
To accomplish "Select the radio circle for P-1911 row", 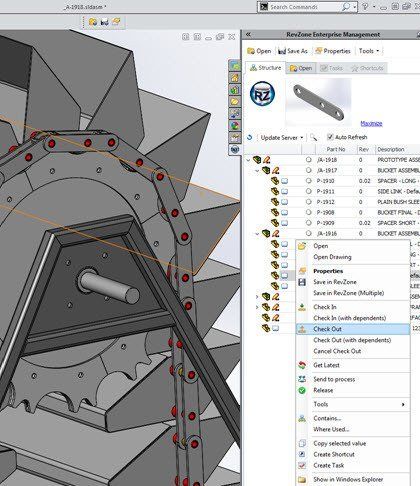I will click(309, 191).
